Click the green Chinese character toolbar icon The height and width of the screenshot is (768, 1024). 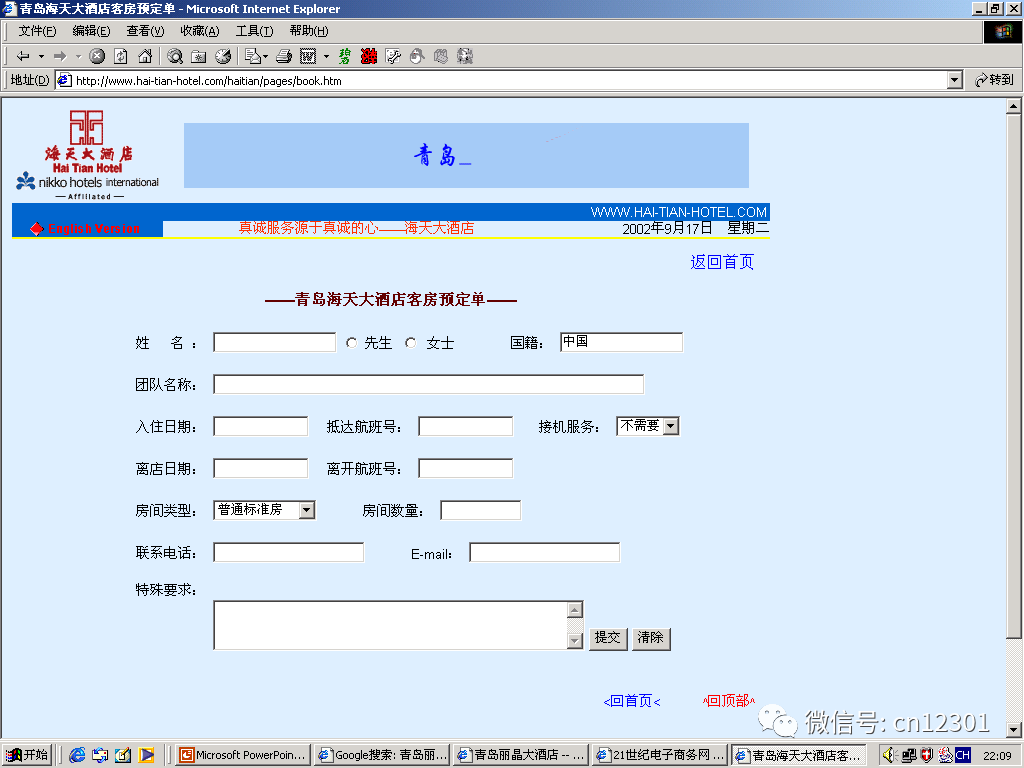point(344,56)
